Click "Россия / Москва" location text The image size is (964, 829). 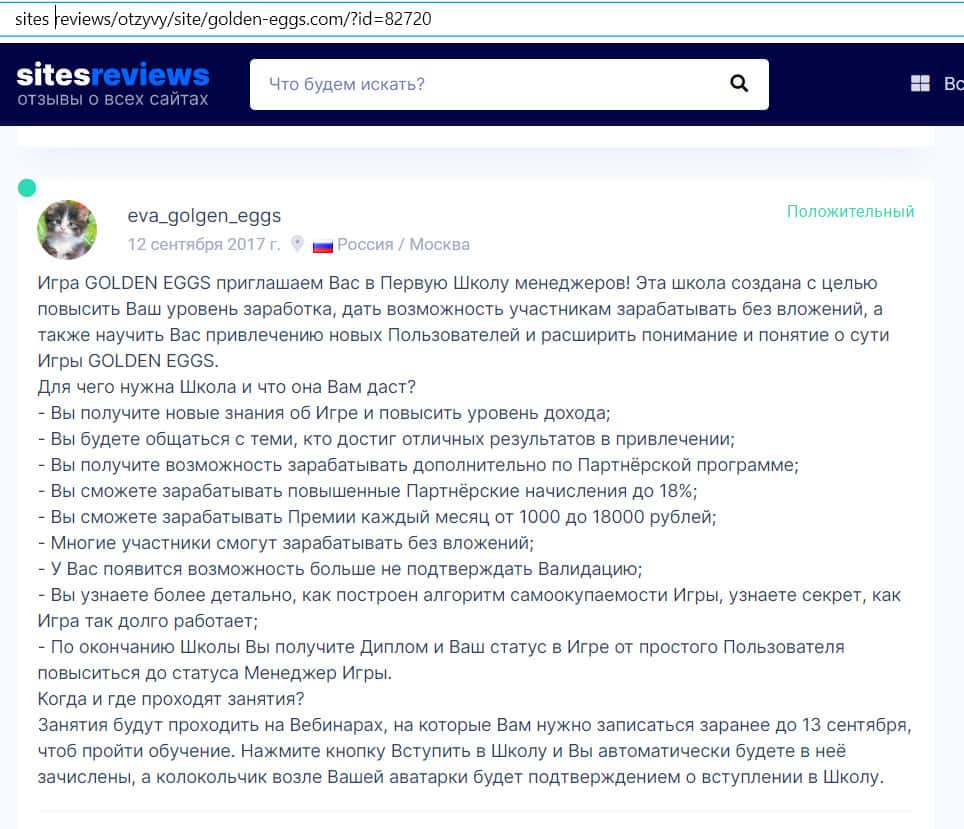click(x=403, y=244)
